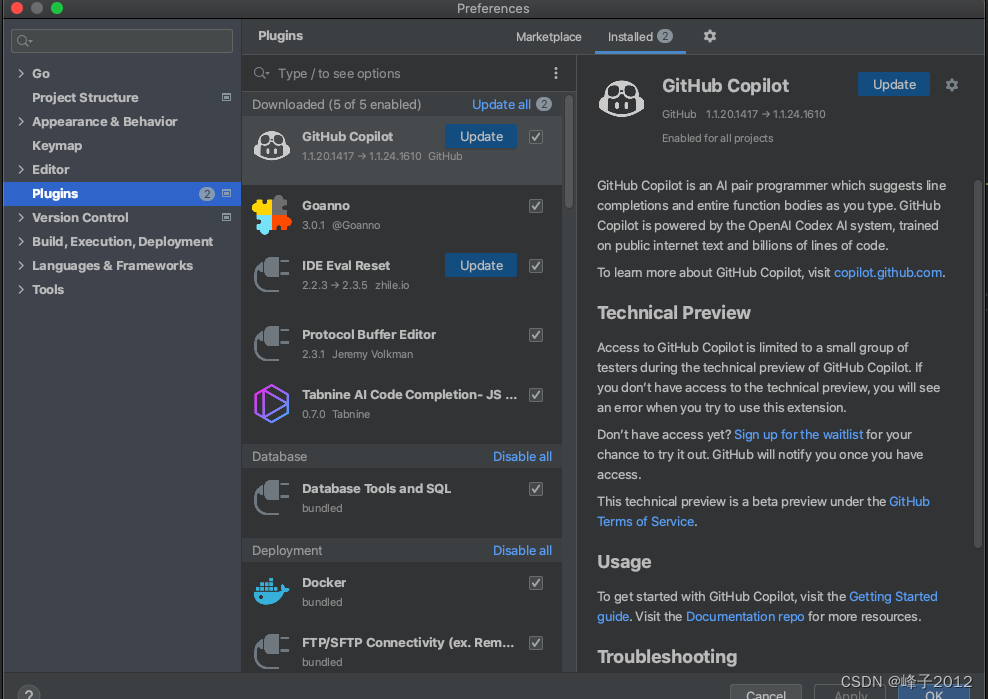Viewport: 988px width, 699px height.
Task: Click the large GitHub Copilot logo in details
Action: 621,100
